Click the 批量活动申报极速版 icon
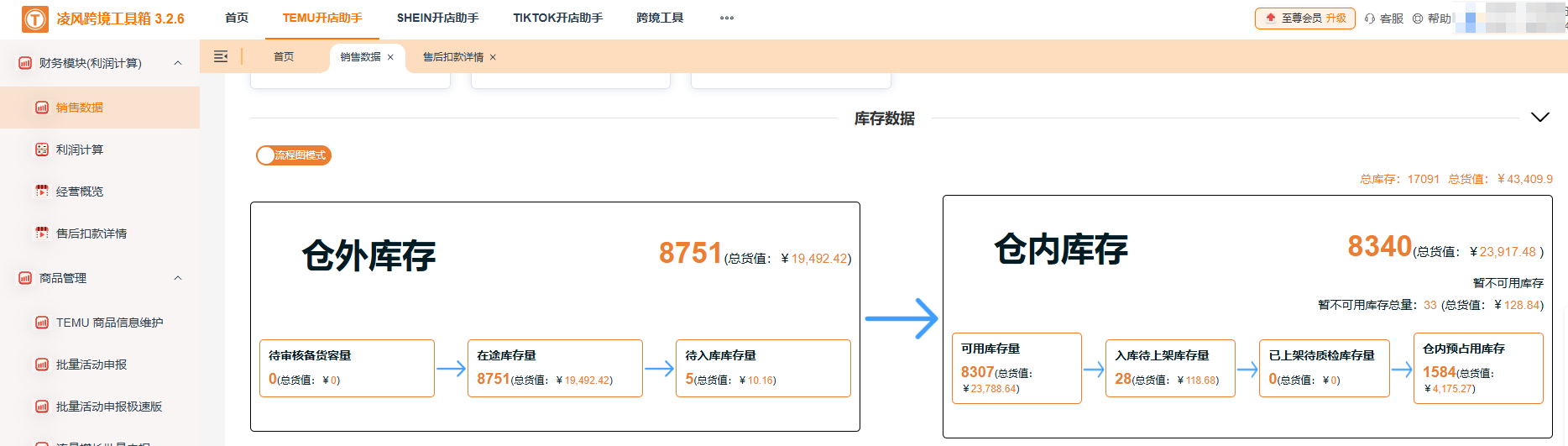1568x446 pixels. [x=42, y=407]
